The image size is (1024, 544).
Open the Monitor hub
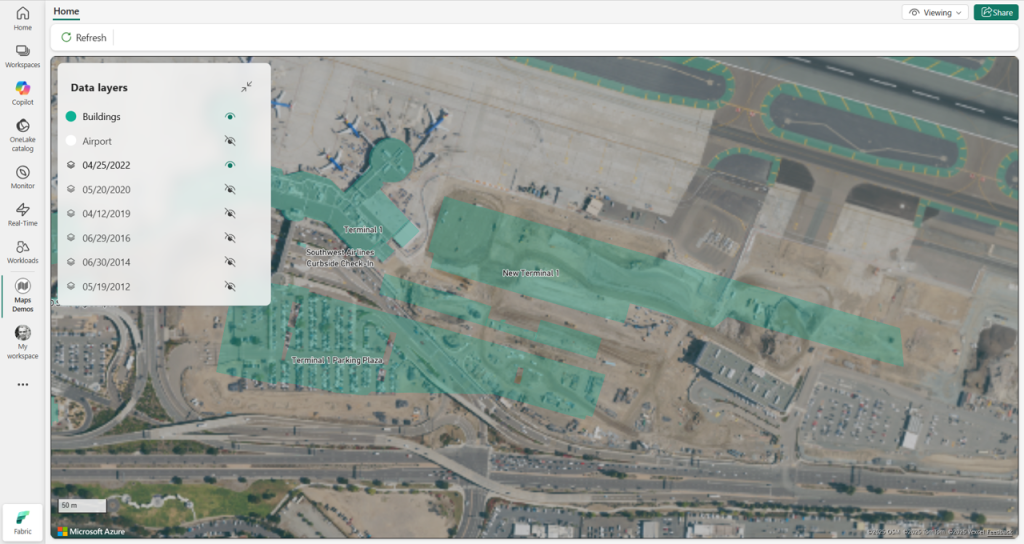point(22,176)
